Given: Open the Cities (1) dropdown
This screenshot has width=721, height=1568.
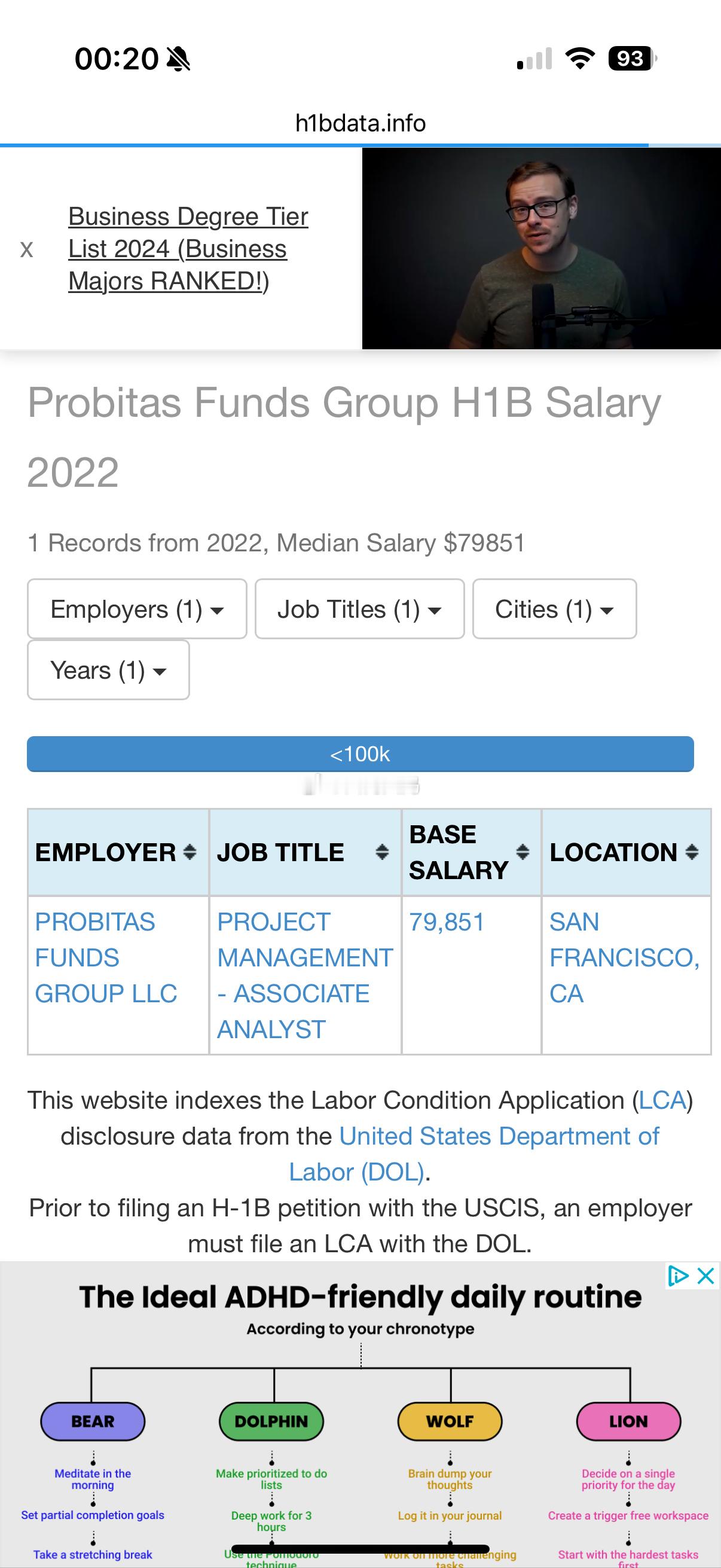Looking at the screenshot, I should (554, 609).
